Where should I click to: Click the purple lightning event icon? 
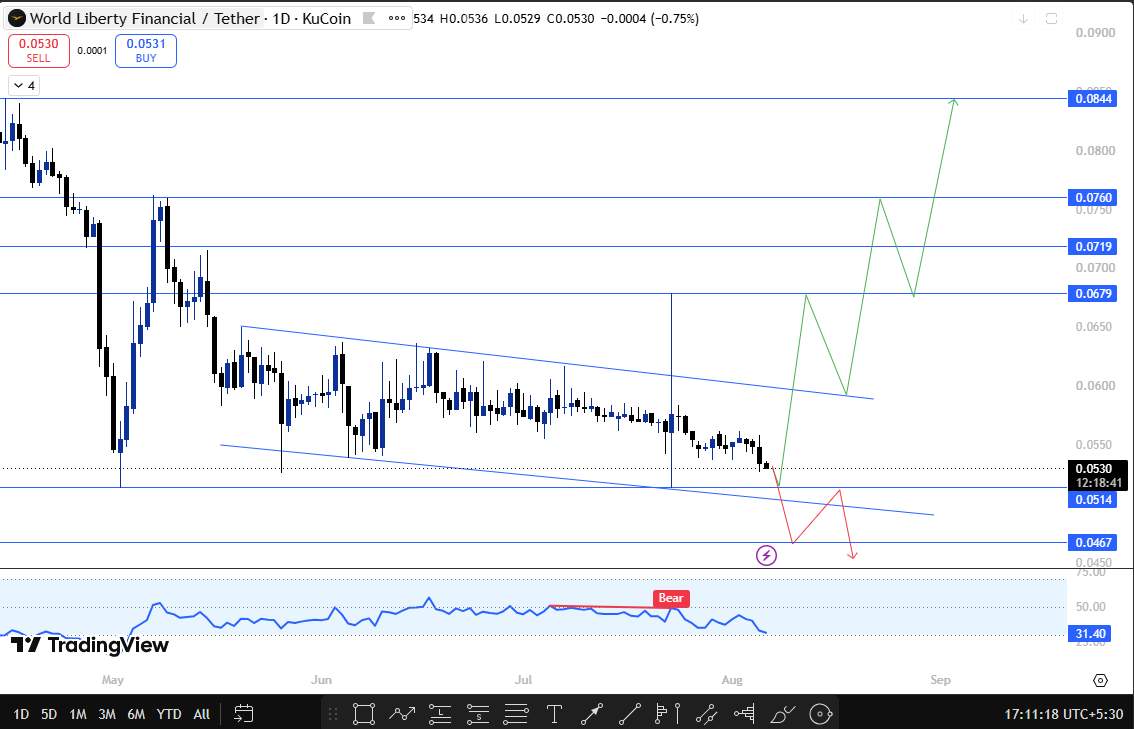767,555
